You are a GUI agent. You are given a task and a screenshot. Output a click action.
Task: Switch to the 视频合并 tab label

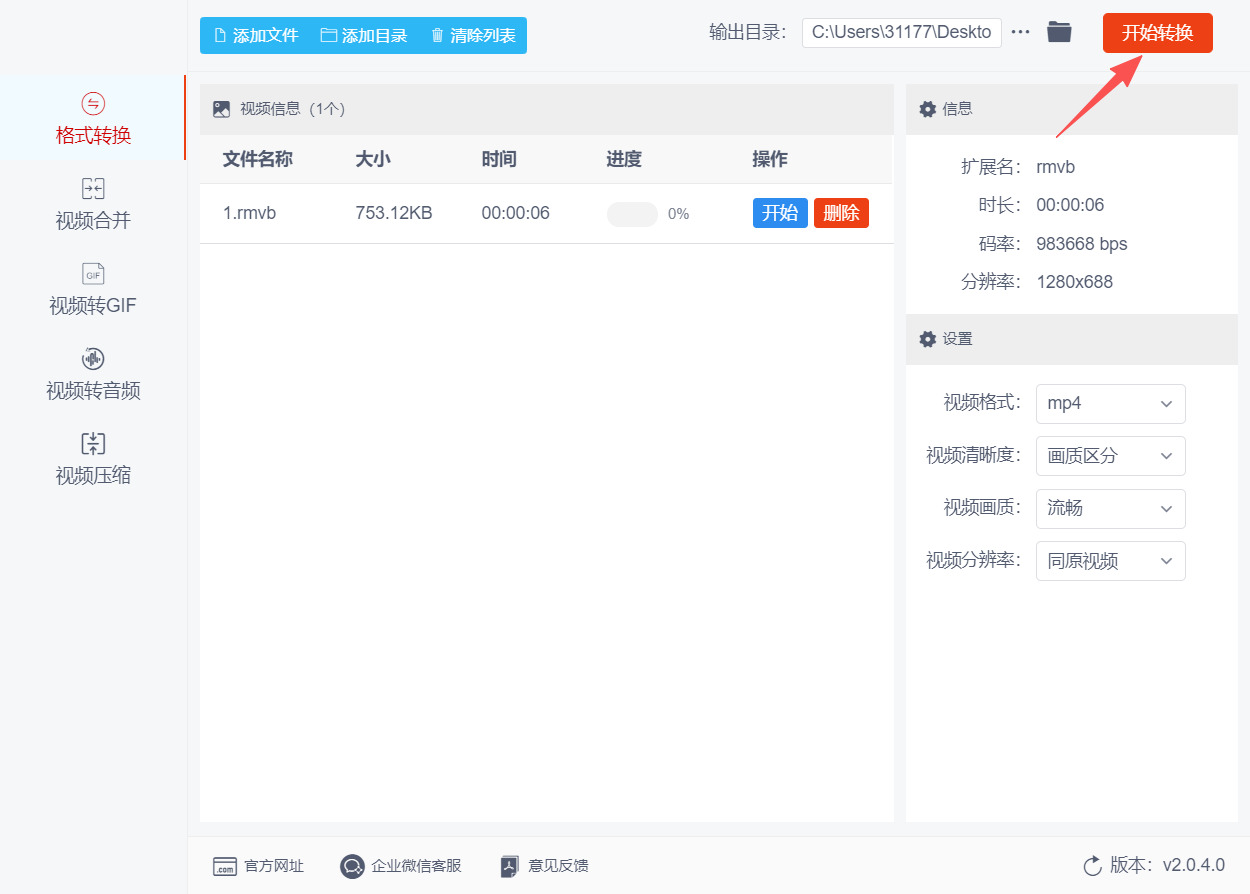click(93, 221)
